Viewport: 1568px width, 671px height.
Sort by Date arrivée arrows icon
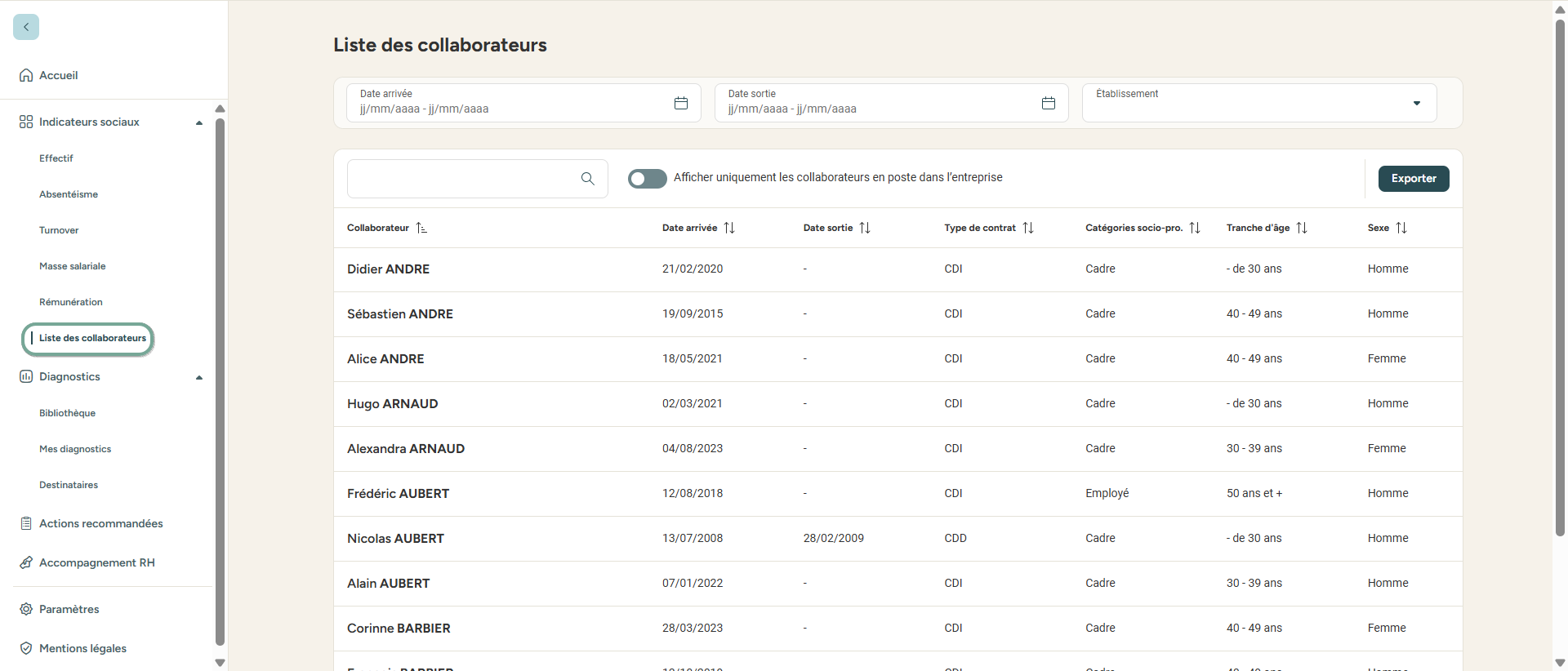(729, 228)
